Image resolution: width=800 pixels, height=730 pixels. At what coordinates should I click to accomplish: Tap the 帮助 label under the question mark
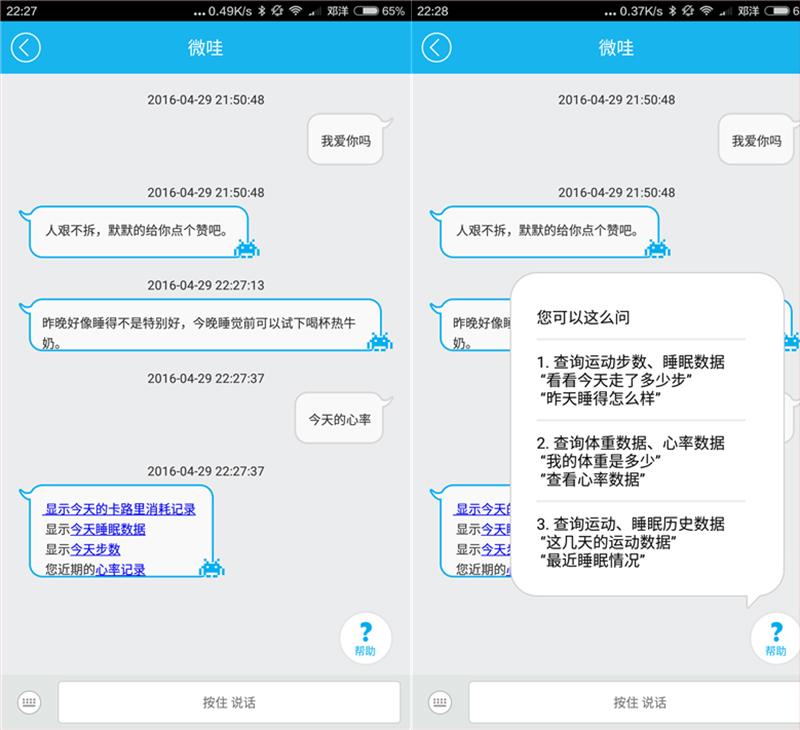pyautogui.click(x=363, y=649)
